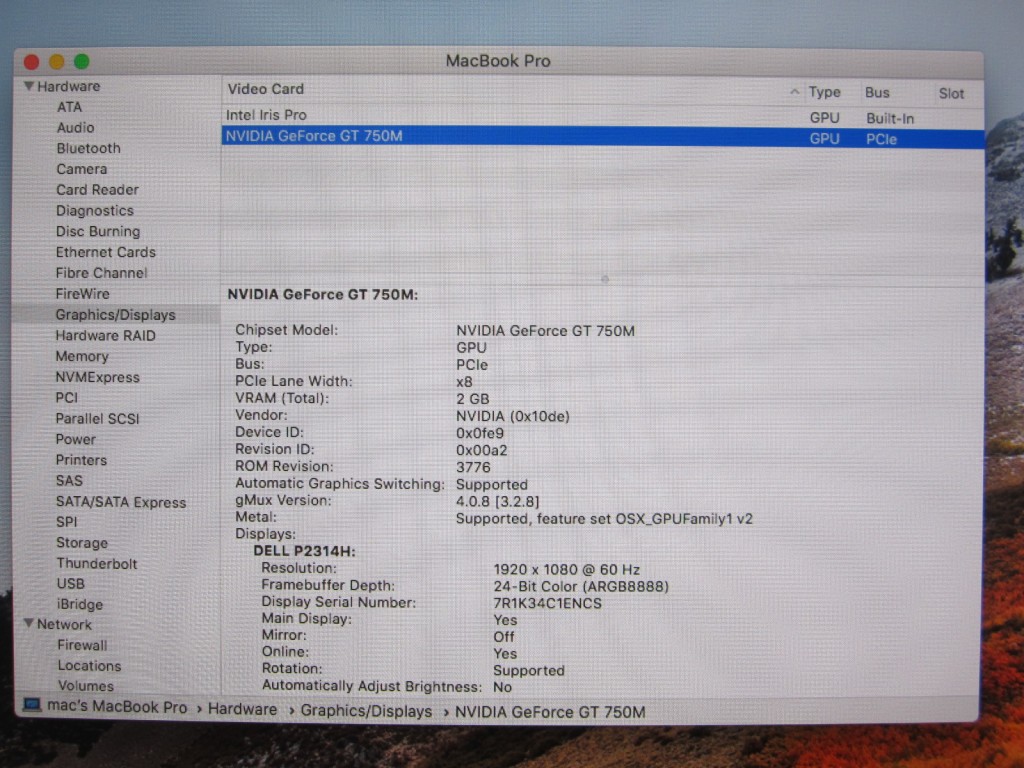
Task: Select NVMExpress in the sidebar
Action: pyautogui.click(x=97, y=377)
